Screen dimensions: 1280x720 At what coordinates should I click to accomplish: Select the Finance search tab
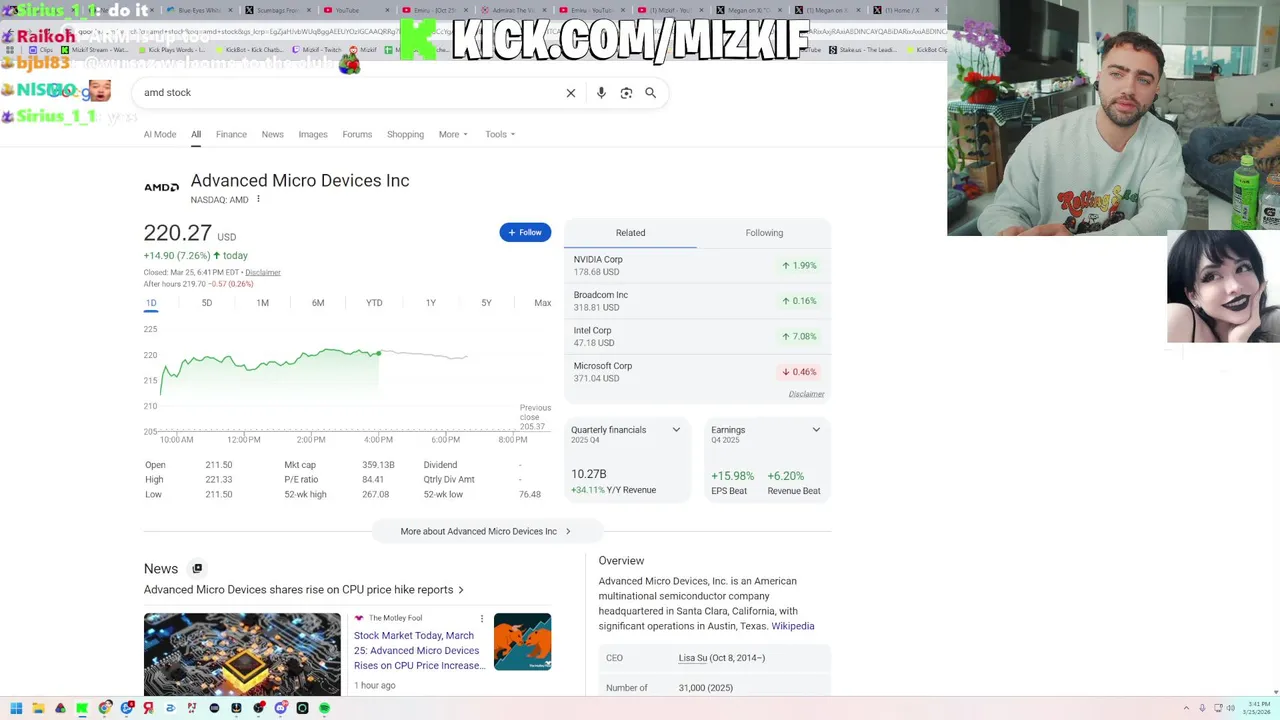231,134
